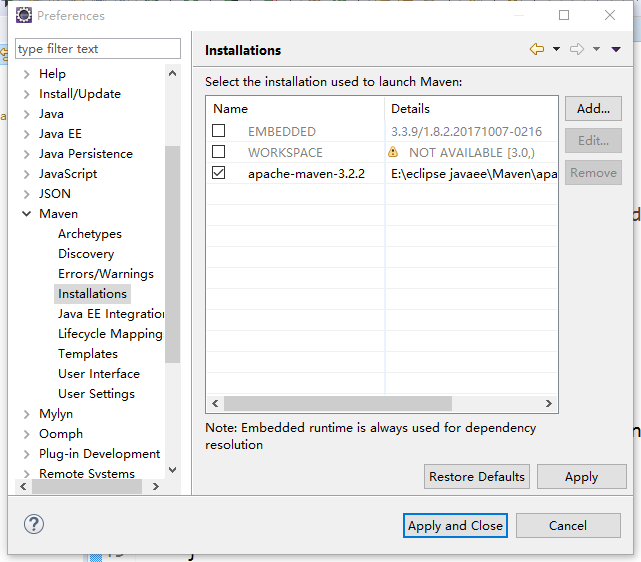Click the warning icon beside NOT AVAILABLE

(x=393, y=152)
